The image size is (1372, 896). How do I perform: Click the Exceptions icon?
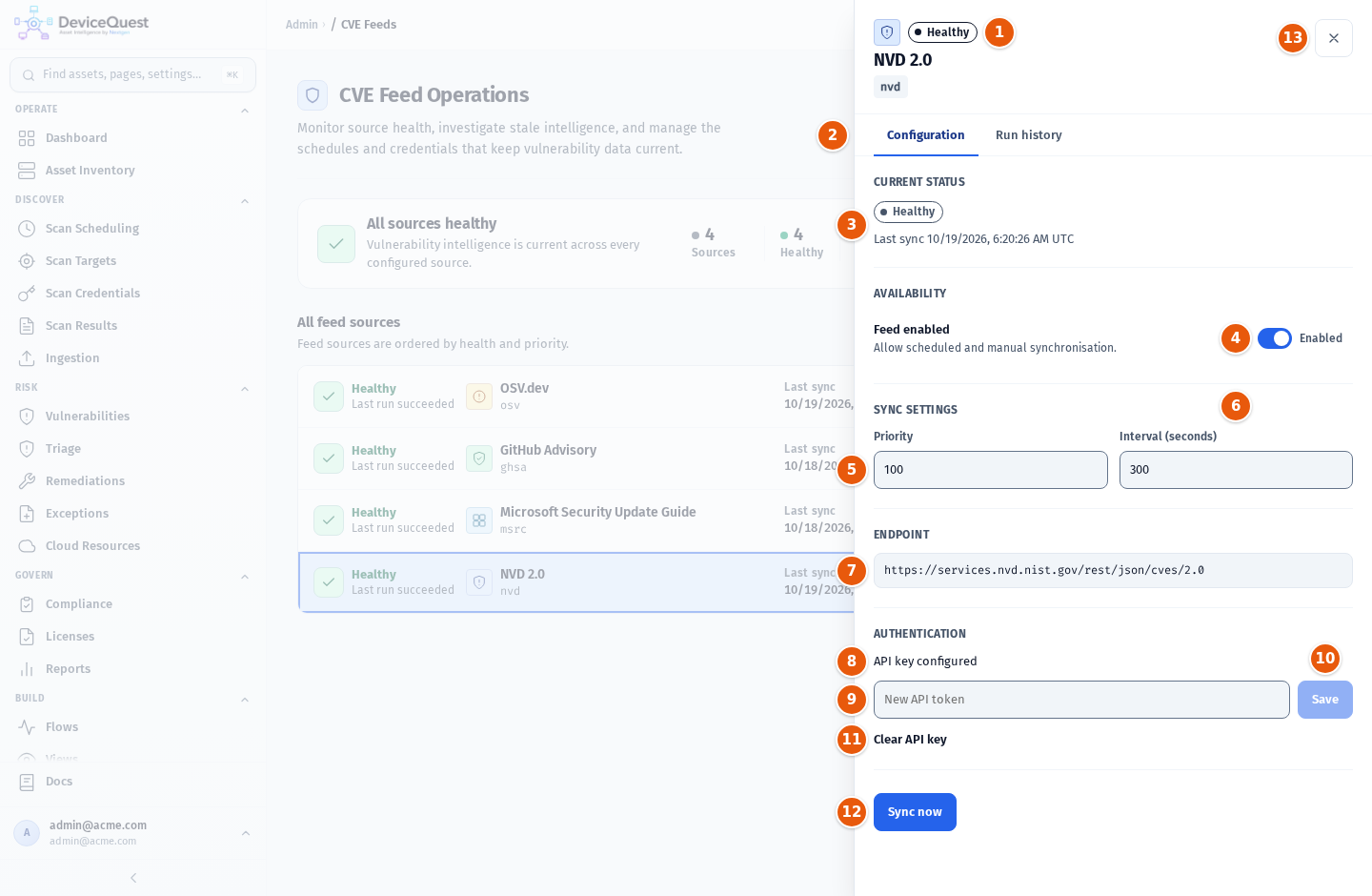coord(27,514)
